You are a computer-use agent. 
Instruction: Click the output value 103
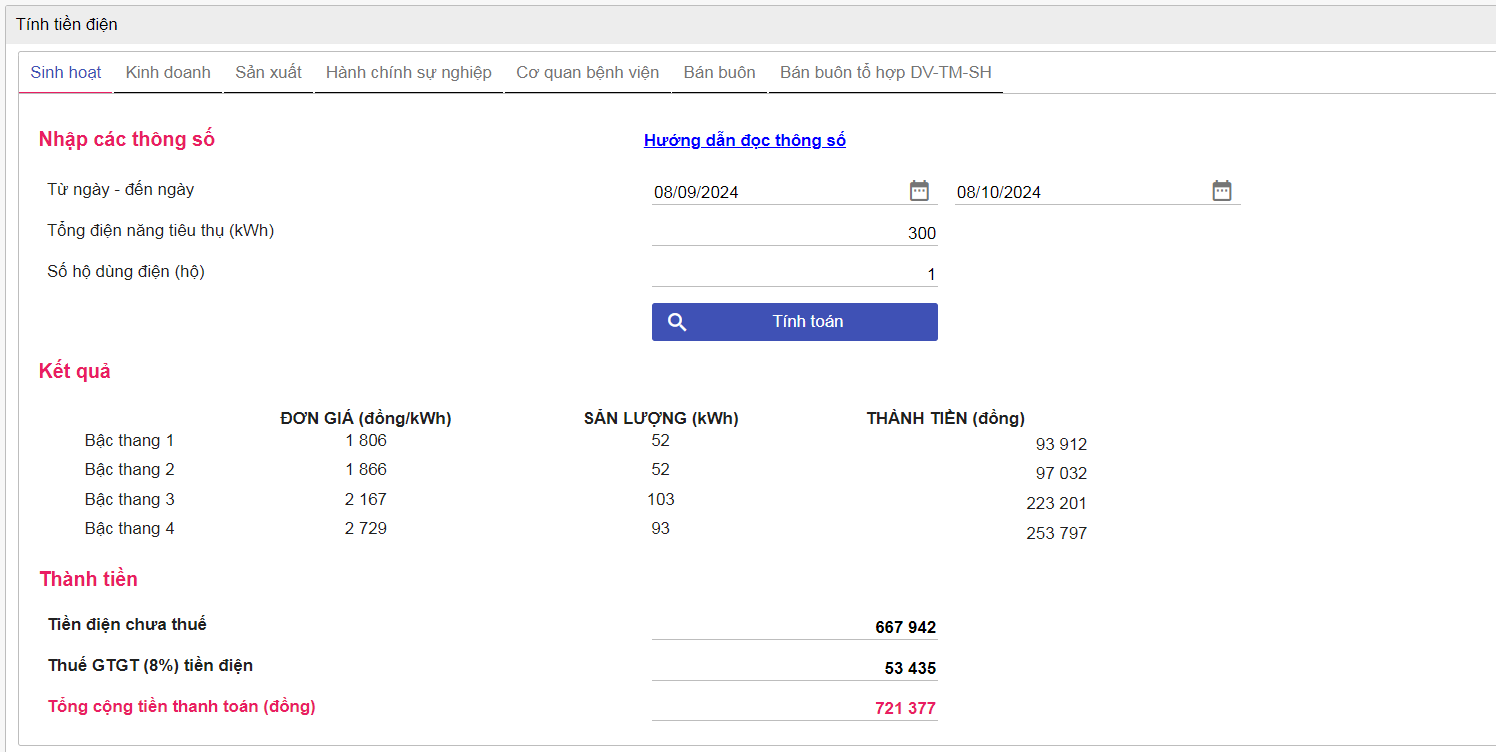pyautogui.click(x=661, y=499)
